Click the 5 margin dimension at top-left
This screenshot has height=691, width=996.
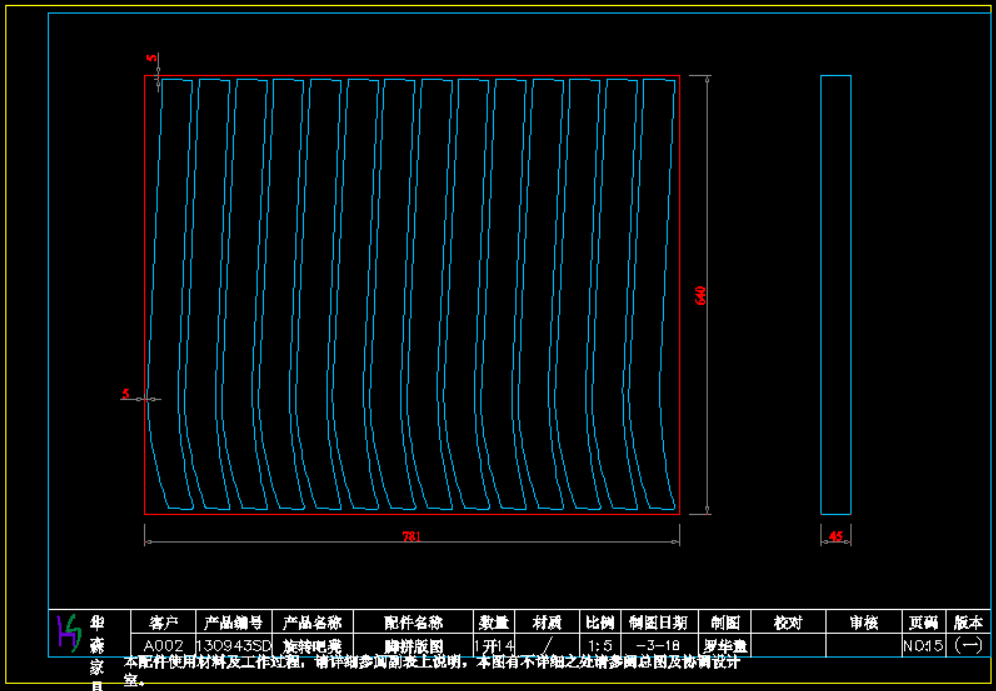coord(151,58)
